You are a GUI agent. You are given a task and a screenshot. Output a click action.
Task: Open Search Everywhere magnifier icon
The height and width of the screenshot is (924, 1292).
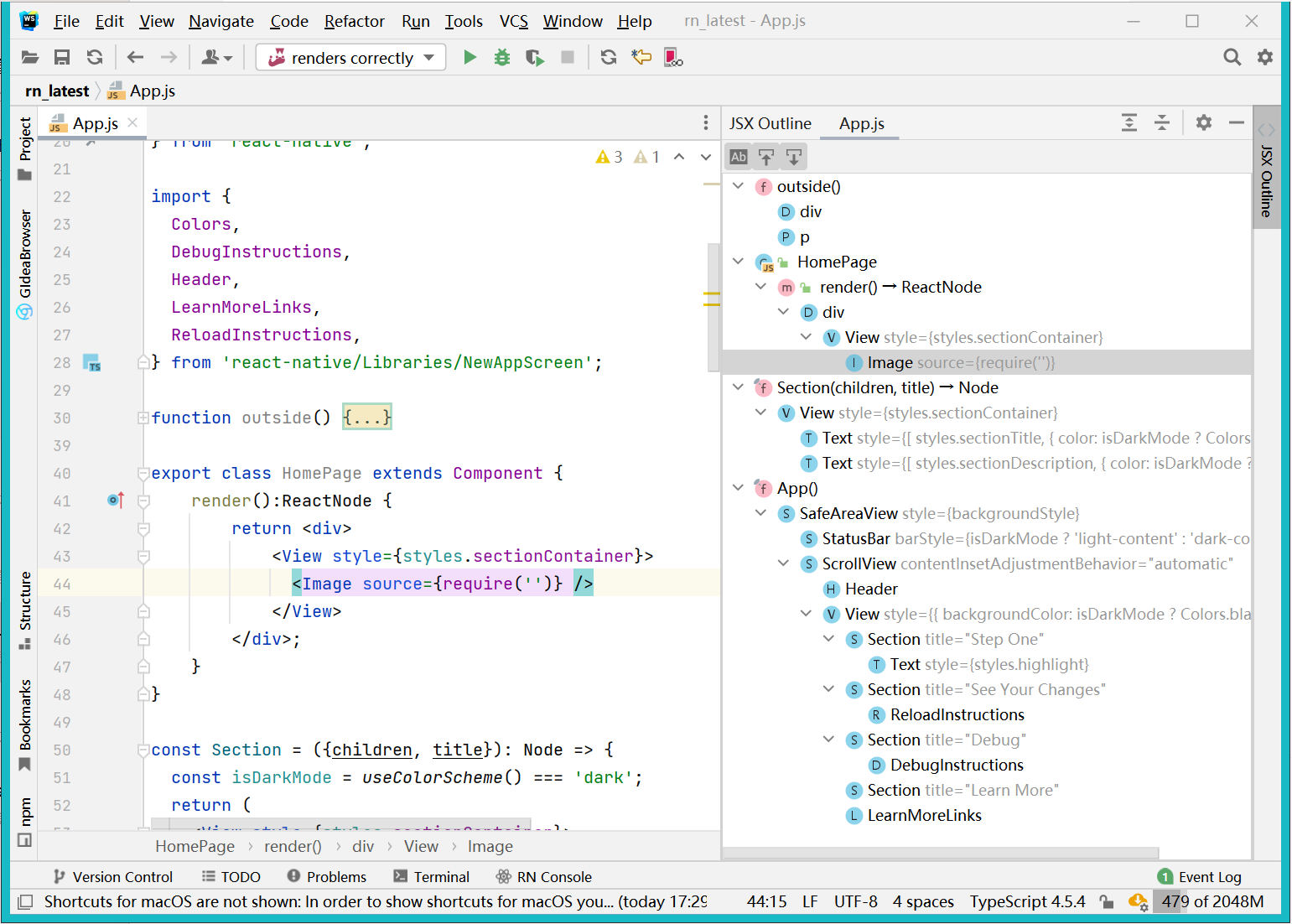[1232, 57]
